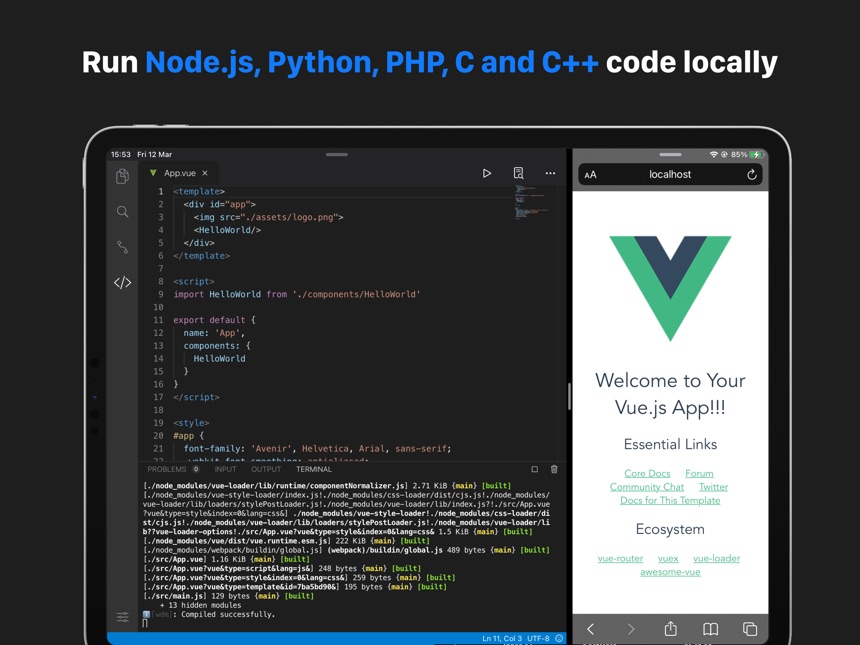Open the awesome-vue link
860x645 pixels.
(670, 572)
